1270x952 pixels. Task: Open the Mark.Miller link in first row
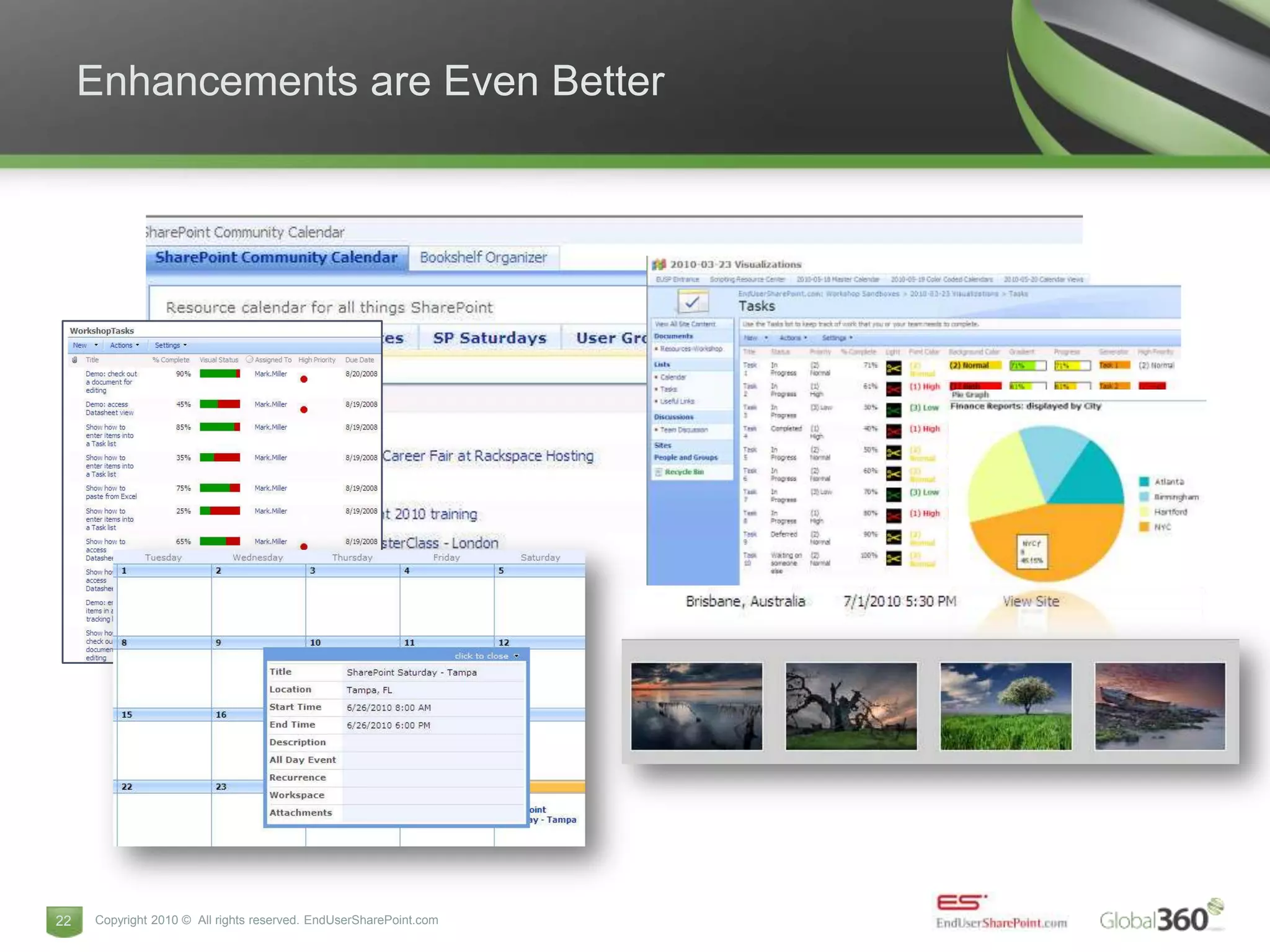point(270,374)
